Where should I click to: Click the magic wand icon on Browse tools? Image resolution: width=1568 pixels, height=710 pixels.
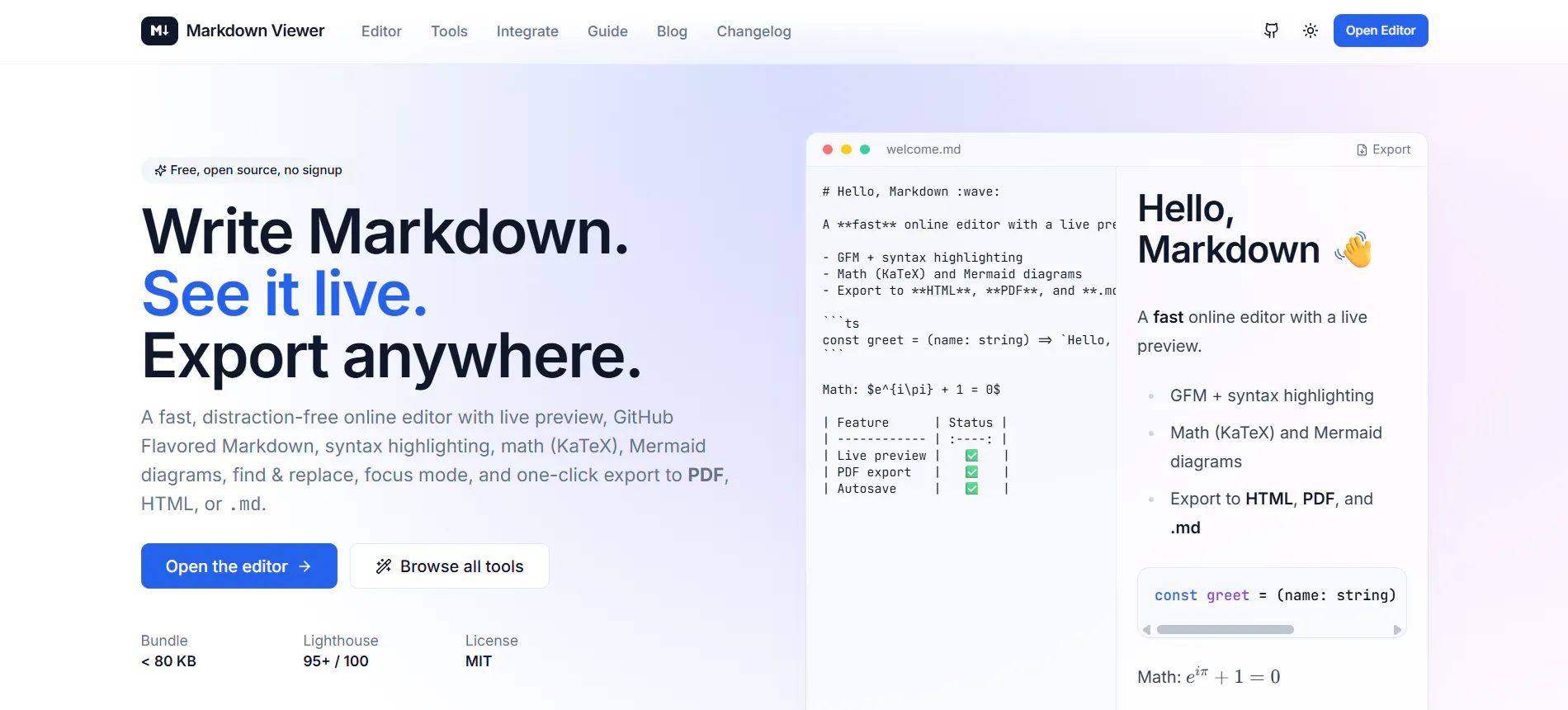384,566
